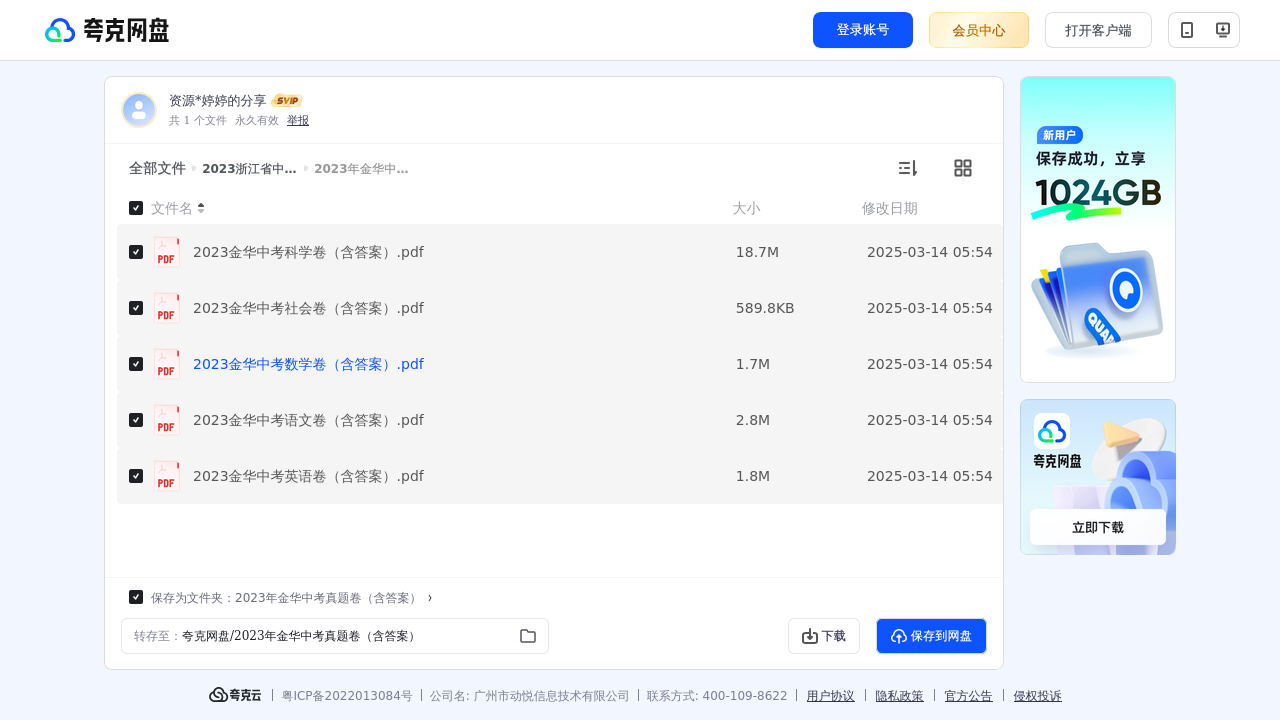Viewport: 1280px width, 720px height.
Task: Click PDF icon of 数学卷 file
Action: click(167, 364)
